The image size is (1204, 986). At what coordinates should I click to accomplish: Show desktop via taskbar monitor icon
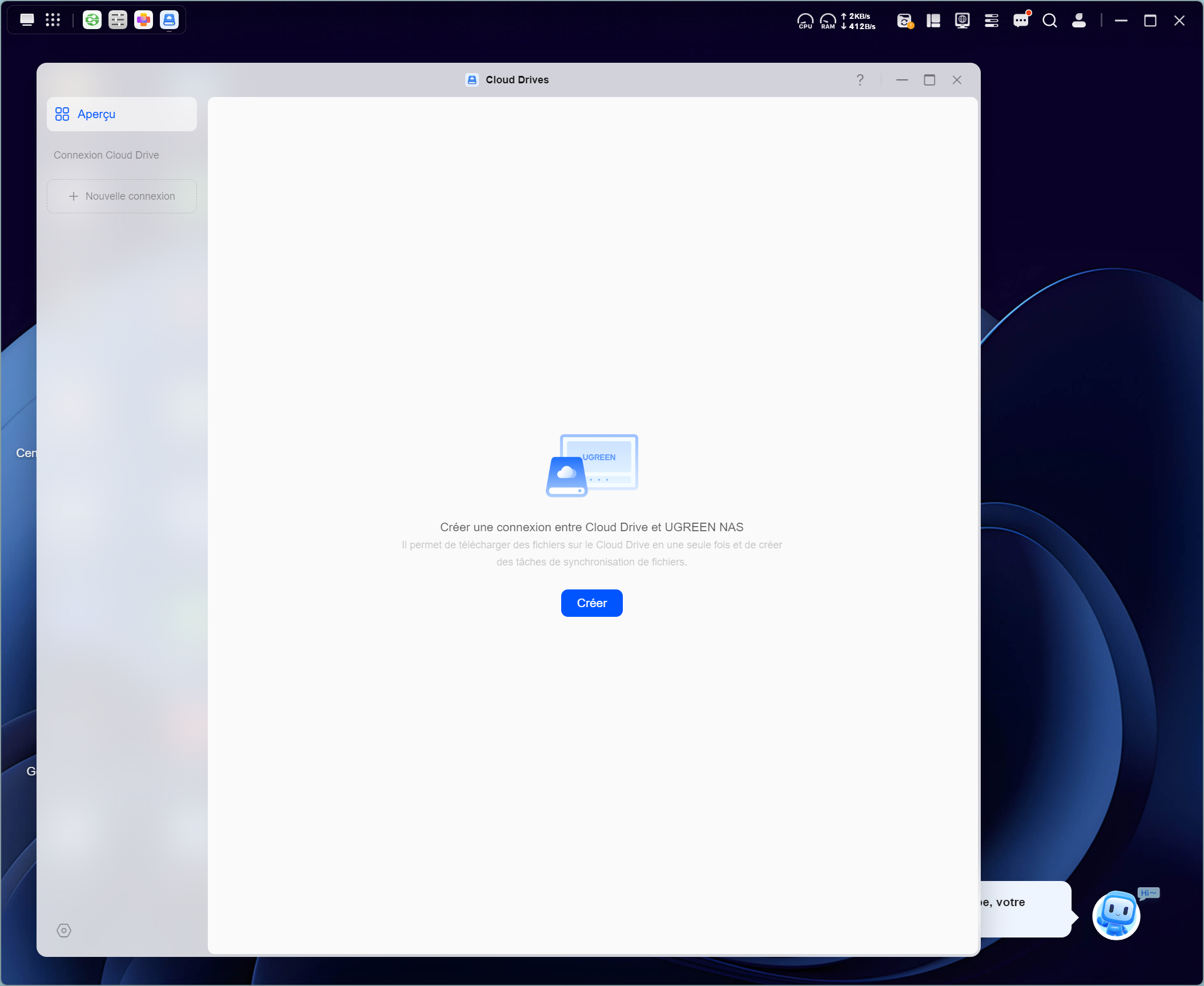click(27, 20)
